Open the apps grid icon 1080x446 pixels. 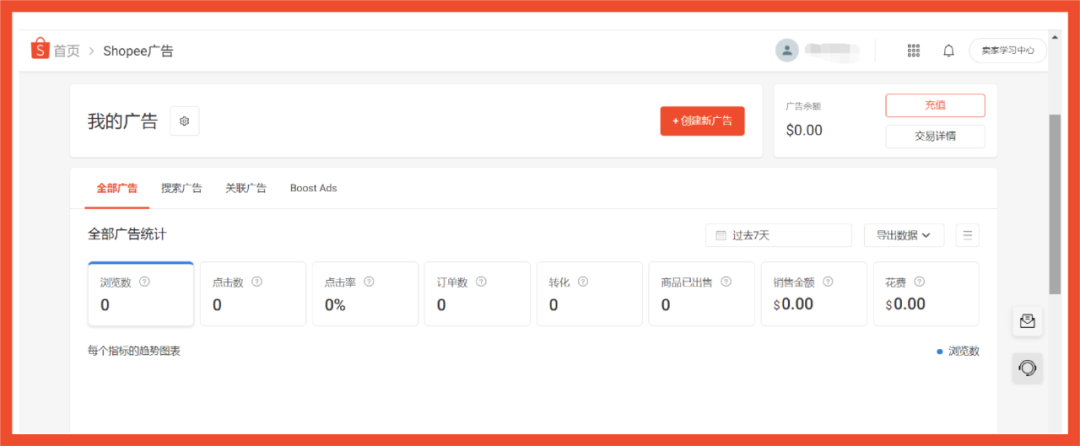914,50
